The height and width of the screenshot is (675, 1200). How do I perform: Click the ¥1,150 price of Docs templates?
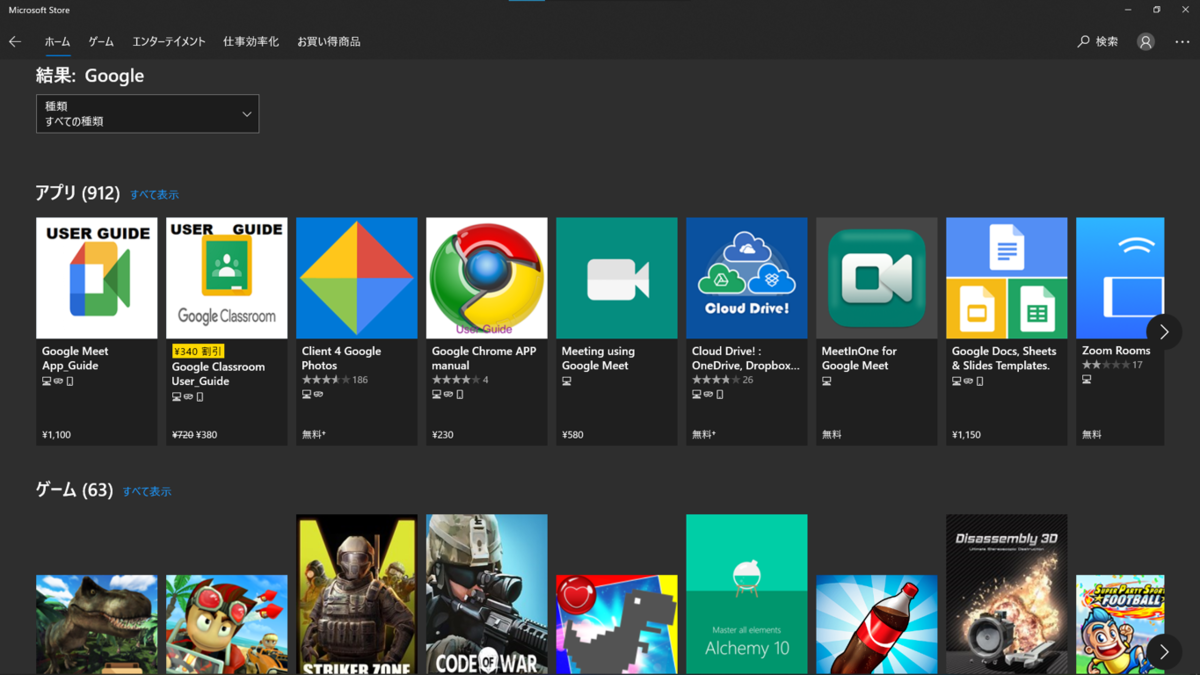click(966, 435)
